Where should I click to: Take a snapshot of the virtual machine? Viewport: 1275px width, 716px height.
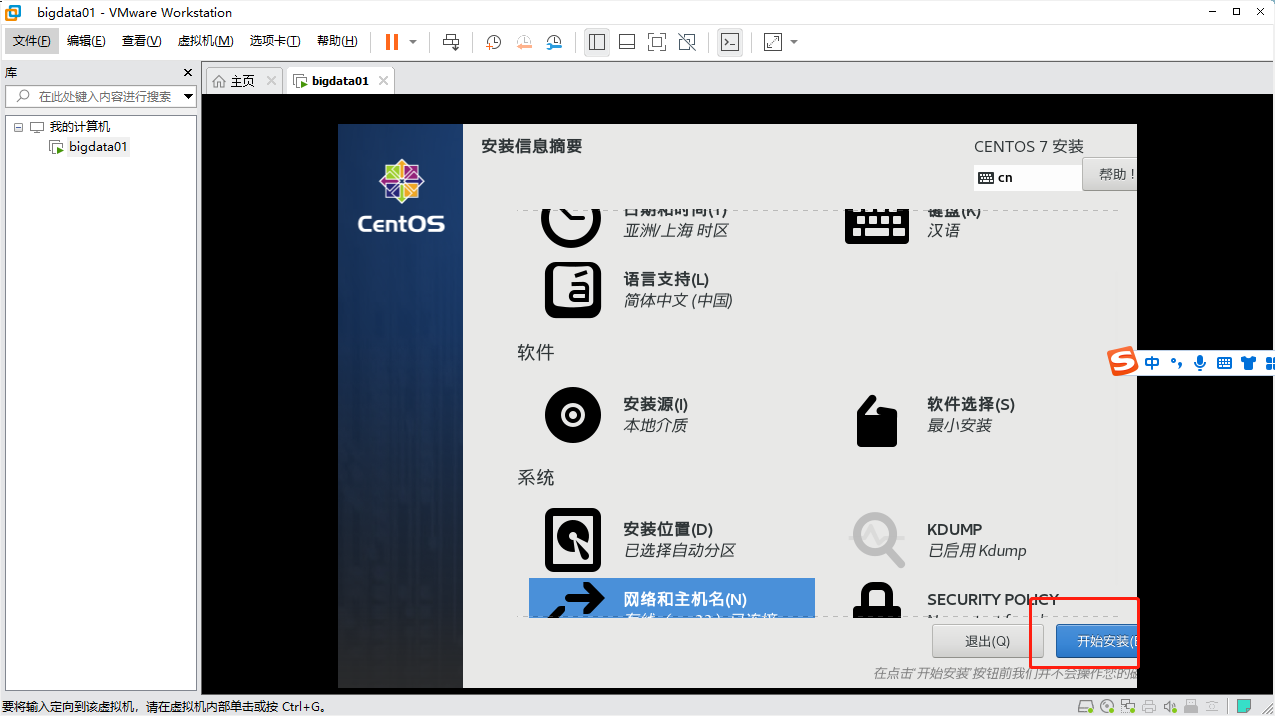point(494,42)
